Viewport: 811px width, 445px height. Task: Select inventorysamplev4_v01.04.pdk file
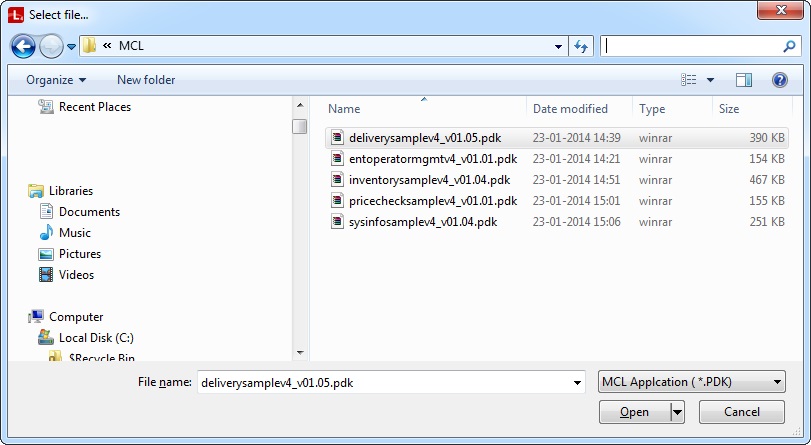tap(429, 180)
